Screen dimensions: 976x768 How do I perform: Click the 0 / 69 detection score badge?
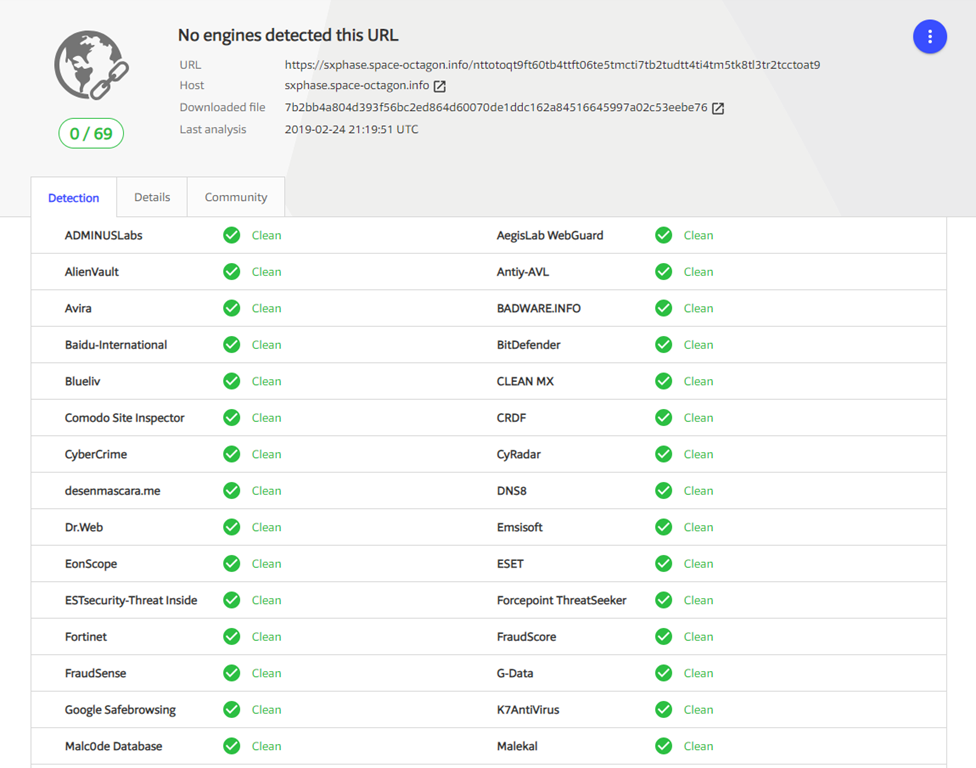click(x=91, y=134)
